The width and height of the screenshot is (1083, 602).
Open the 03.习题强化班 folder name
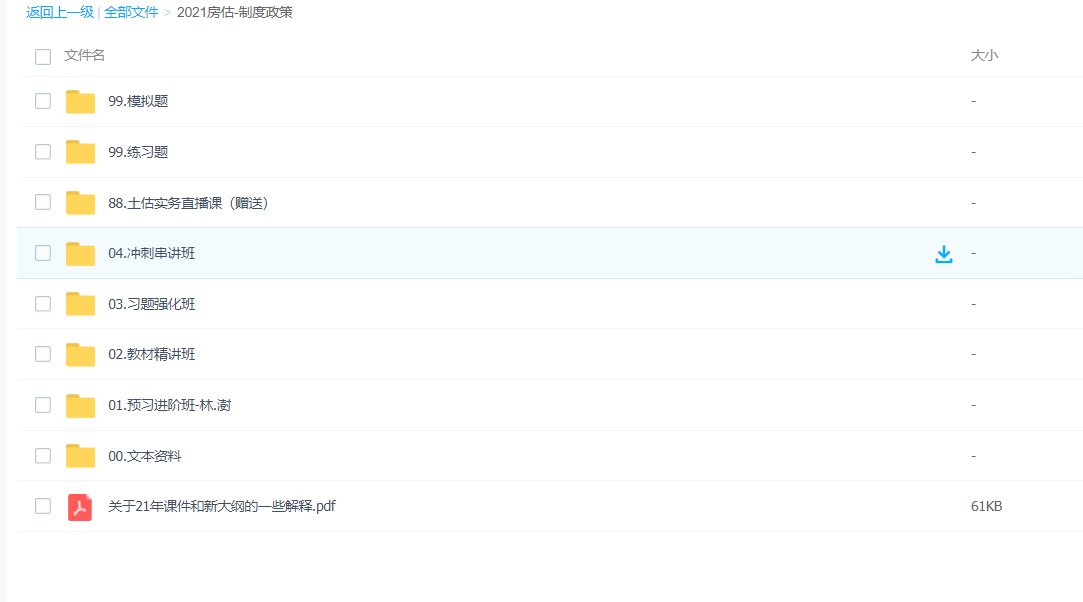[151, 304]
